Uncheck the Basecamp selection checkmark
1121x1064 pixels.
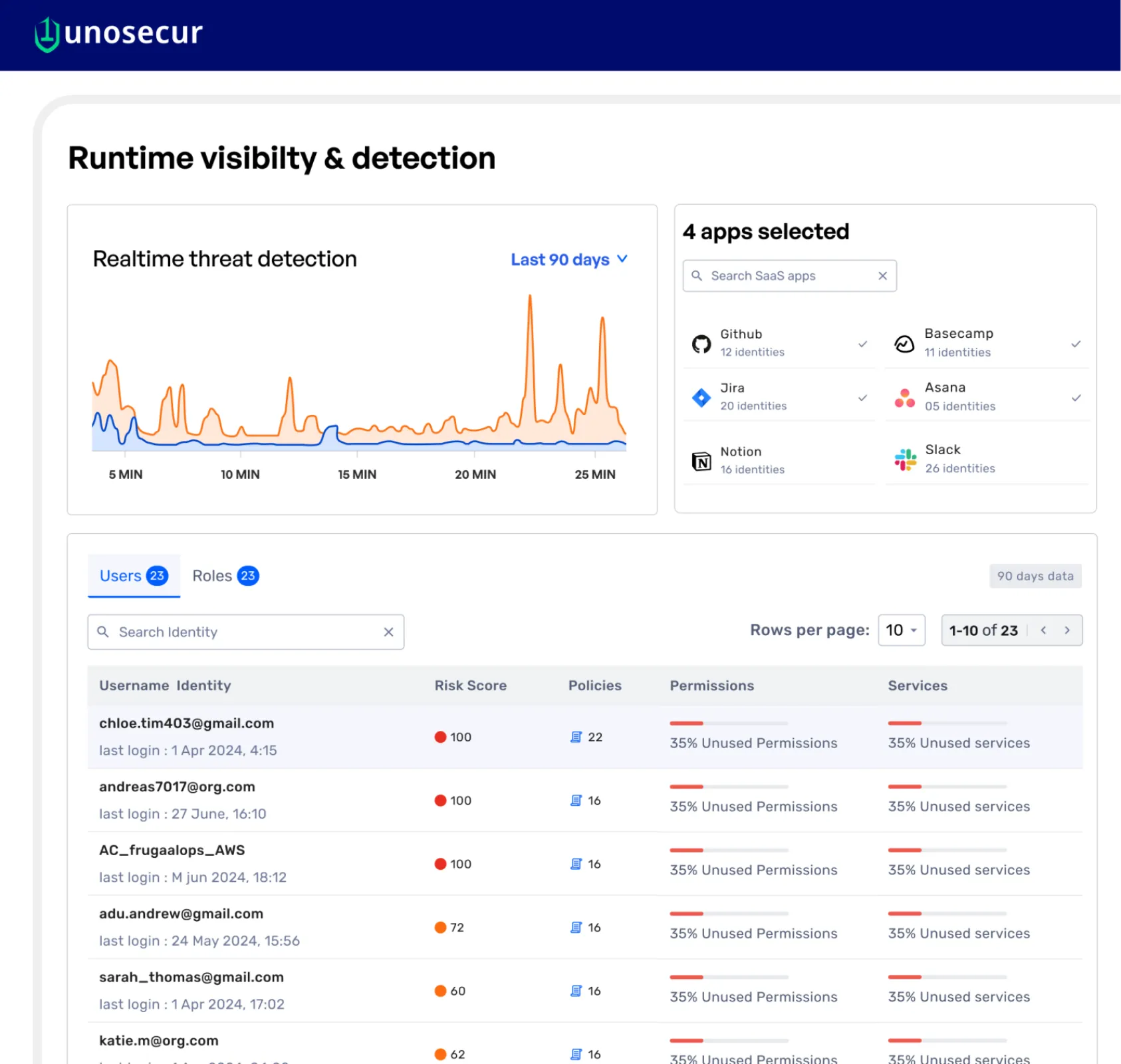[x=1075, y=344]
